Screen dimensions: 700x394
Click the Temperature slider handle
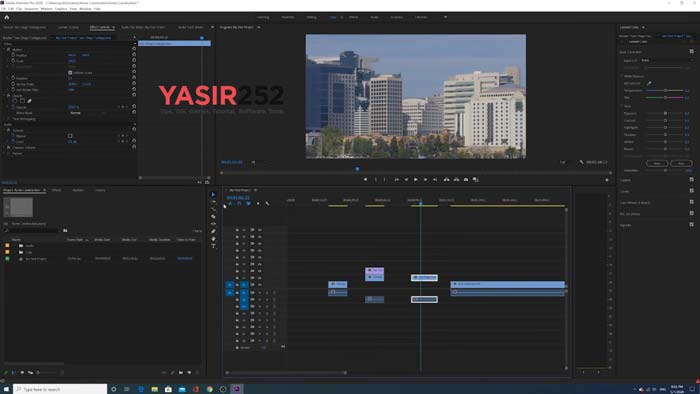tap(665, 91)
